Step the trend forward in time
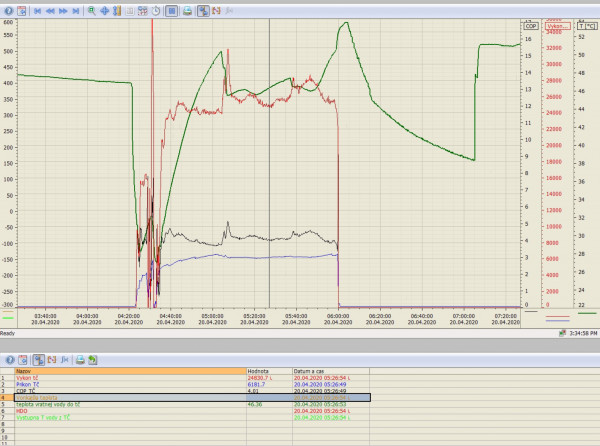Viewport: 600px width, 446px height. pyautogui.click(x=63, y=11)
